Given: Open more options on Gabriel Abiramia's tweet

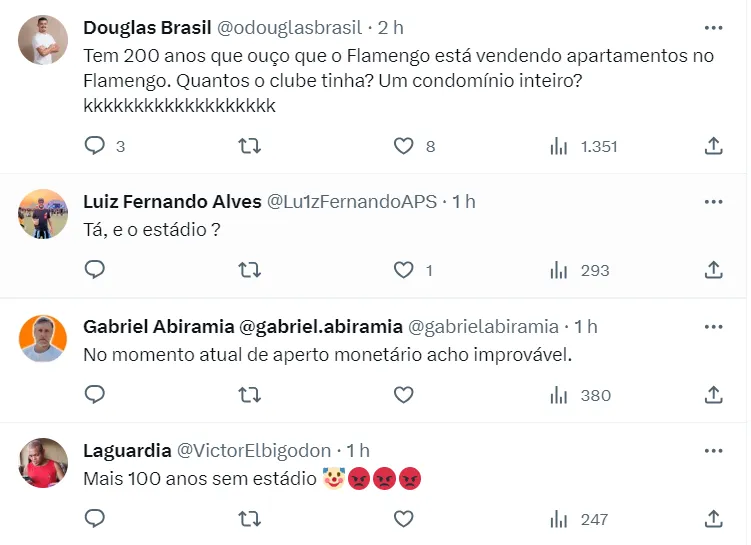Looking at the screenshot, I should tap(713, 326).
